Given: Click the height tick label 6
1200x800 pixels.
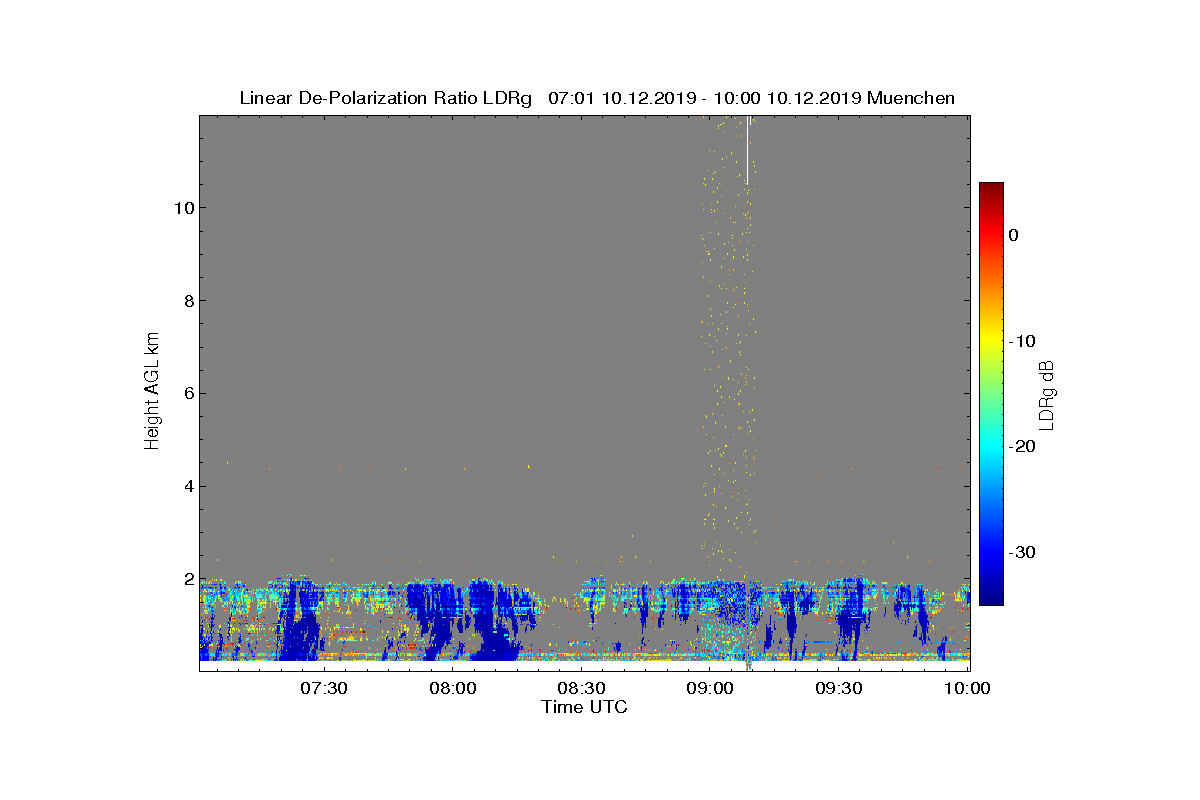Looking at the screenshot, I should point(187,394).
